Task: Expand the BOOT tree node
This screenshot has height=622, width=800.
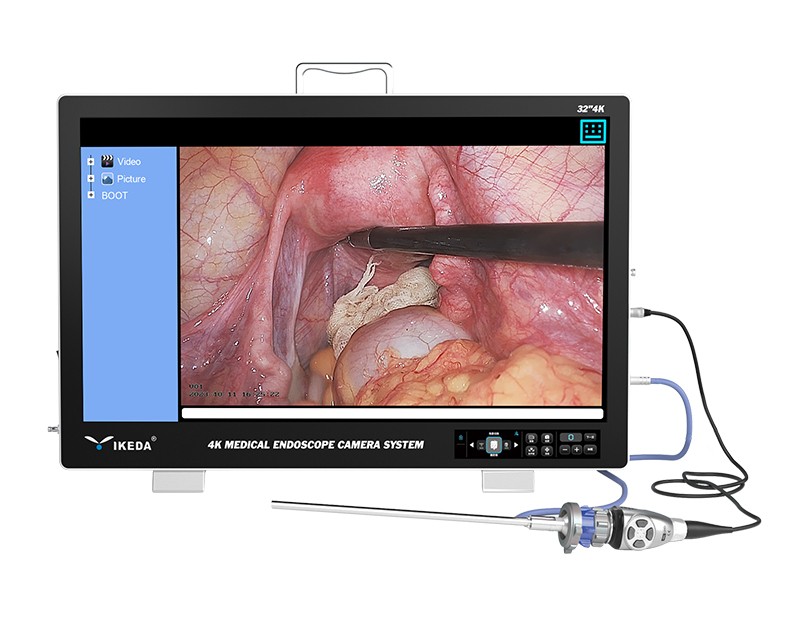Action: point(91,195)
